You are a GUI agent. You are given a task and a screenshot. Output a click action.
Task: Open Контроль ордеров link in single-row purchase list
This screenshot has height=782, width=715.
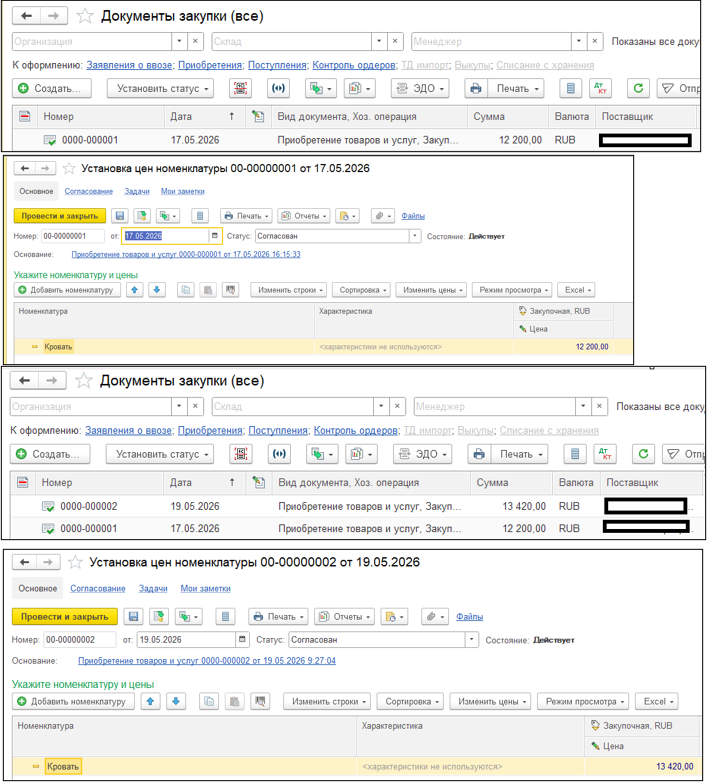[x=354, y=65]
